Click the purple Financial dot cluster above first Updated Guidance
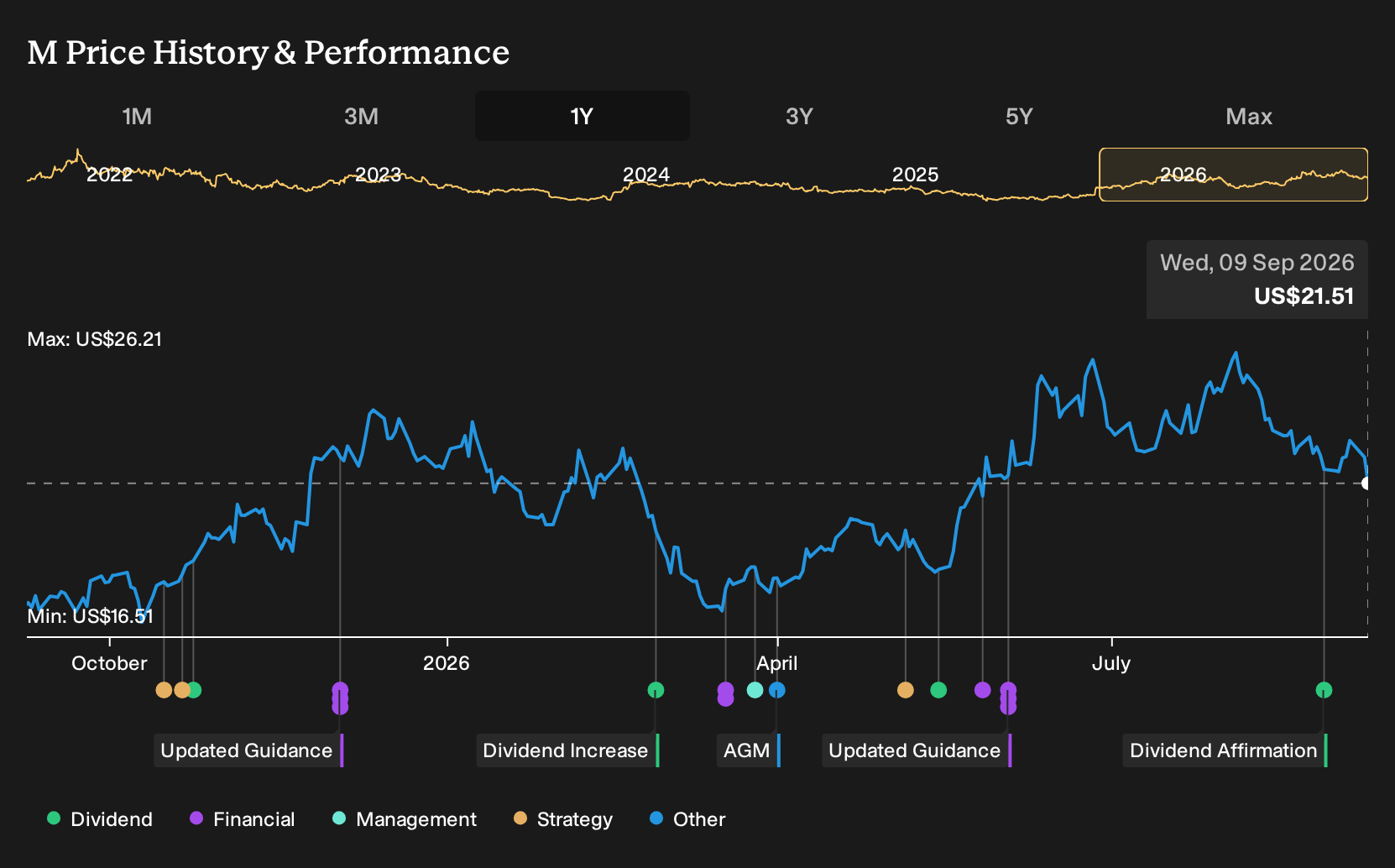The width and height of the screenshot is (1395, 868). (x=340, y=698)
